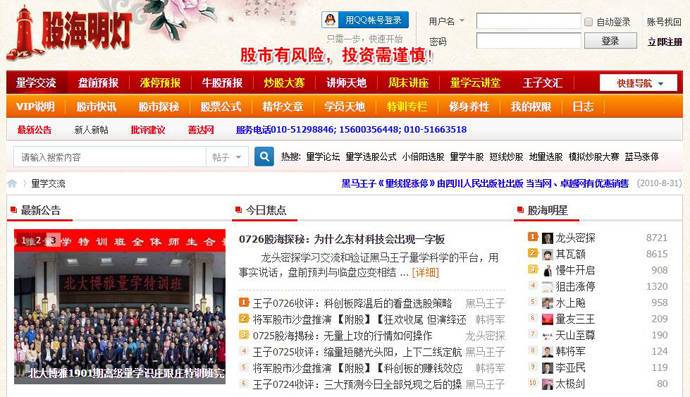690x397 pixels.
Task: Select slide 2 on the announcement carousel
Action: 39,240
